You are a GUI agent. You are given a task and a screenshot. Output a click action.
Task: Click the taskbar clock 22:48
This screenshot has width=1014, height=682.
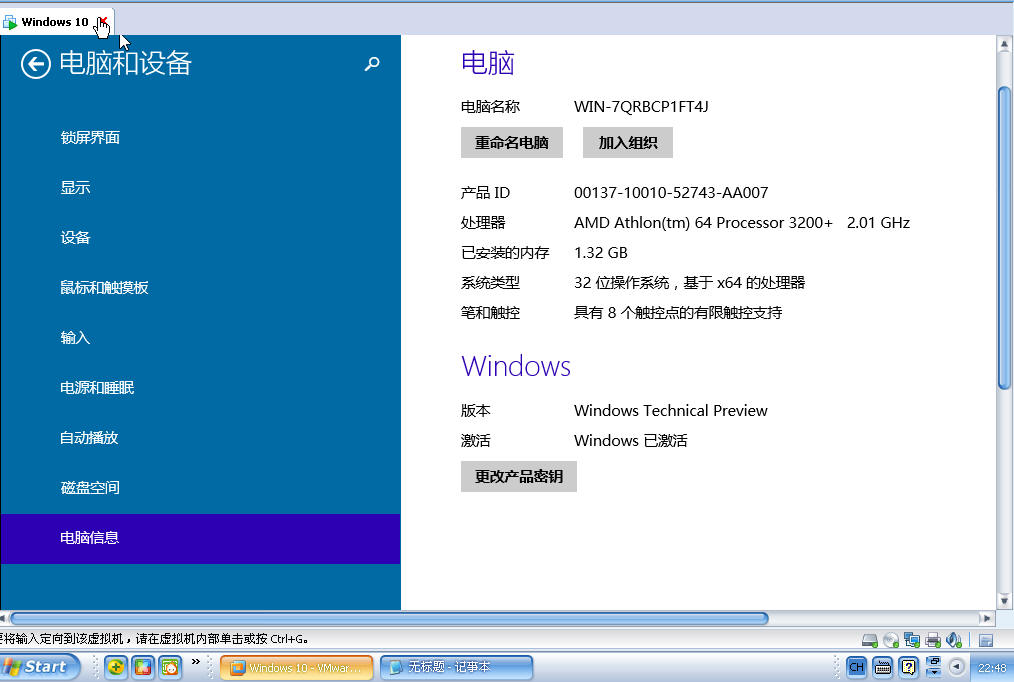(992, 668)
